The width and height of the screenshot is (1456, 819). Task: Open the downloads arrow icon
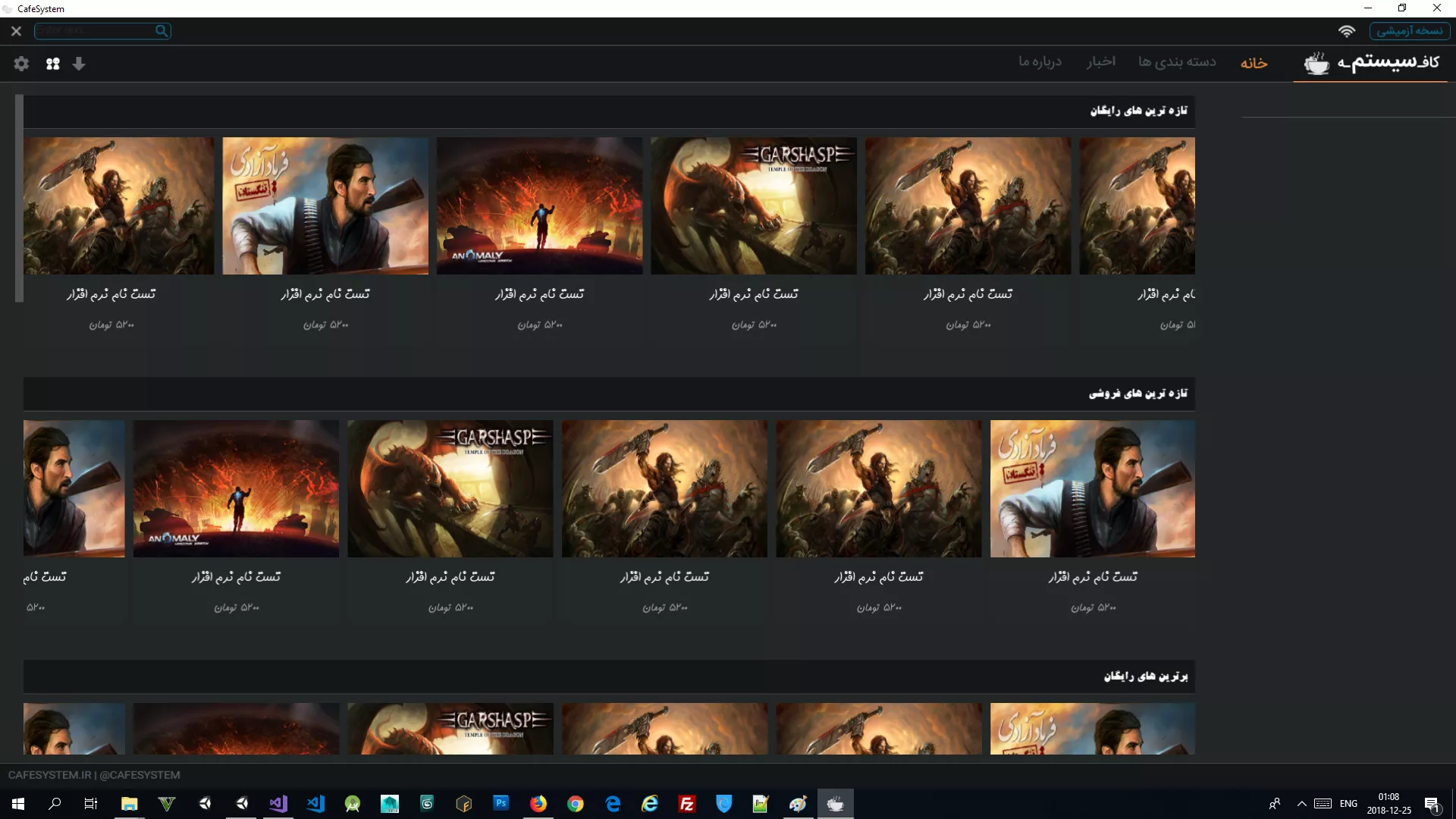click(79, 64)
